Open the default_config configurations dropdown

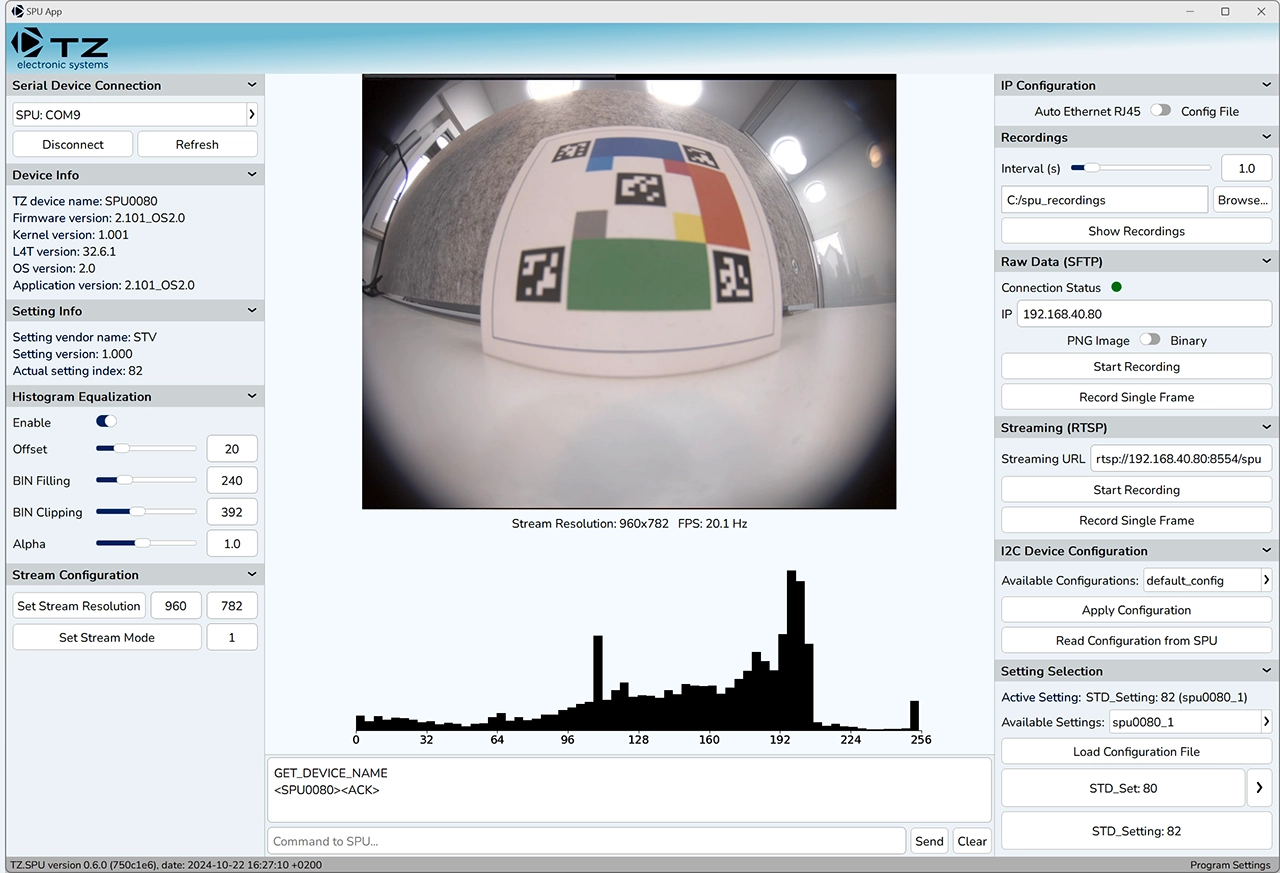point(1266,580)
